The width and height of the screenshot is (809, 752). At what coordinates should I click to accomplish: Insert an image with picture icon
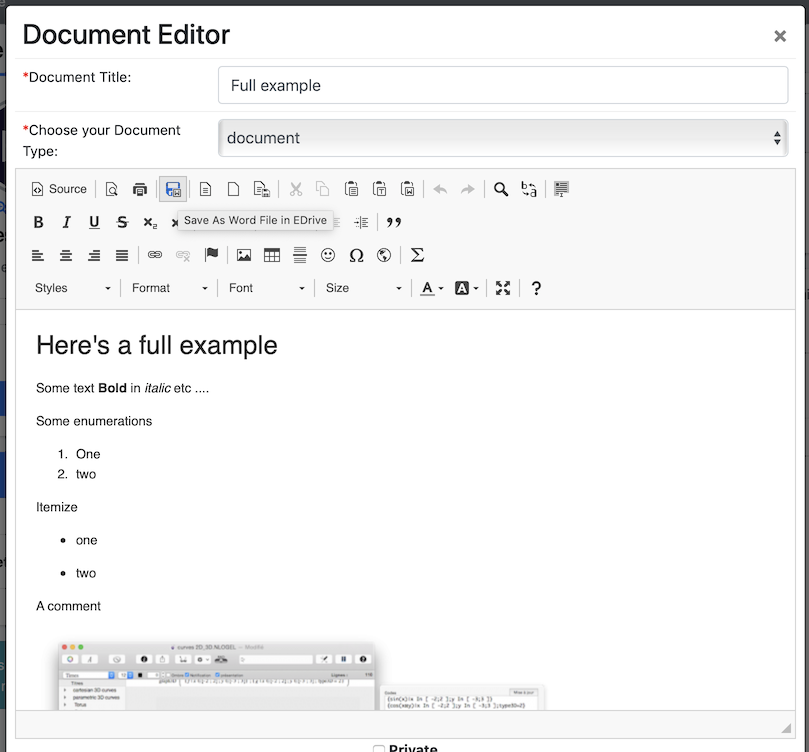point(244,255)
